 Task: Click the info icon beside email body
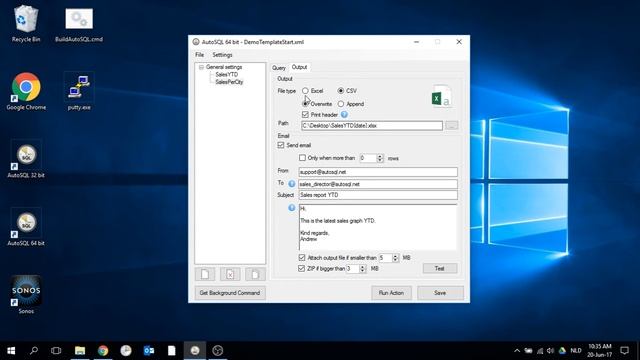pyautogui.click(x=291, y=208)
